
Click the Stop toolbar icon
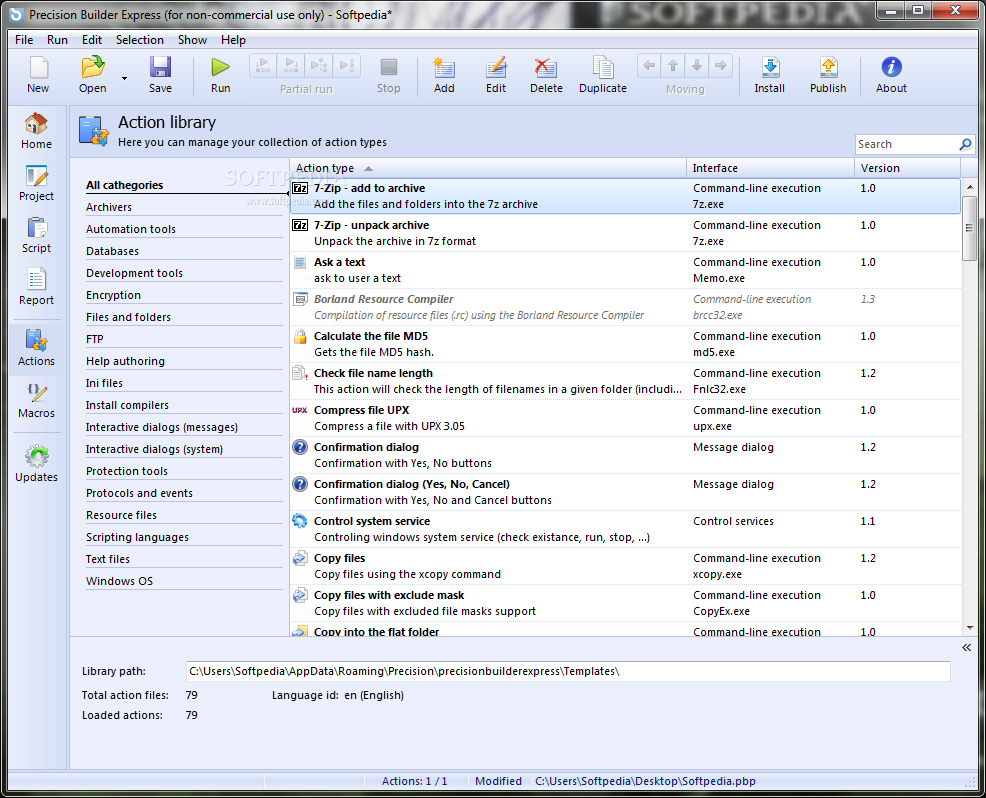388,75
